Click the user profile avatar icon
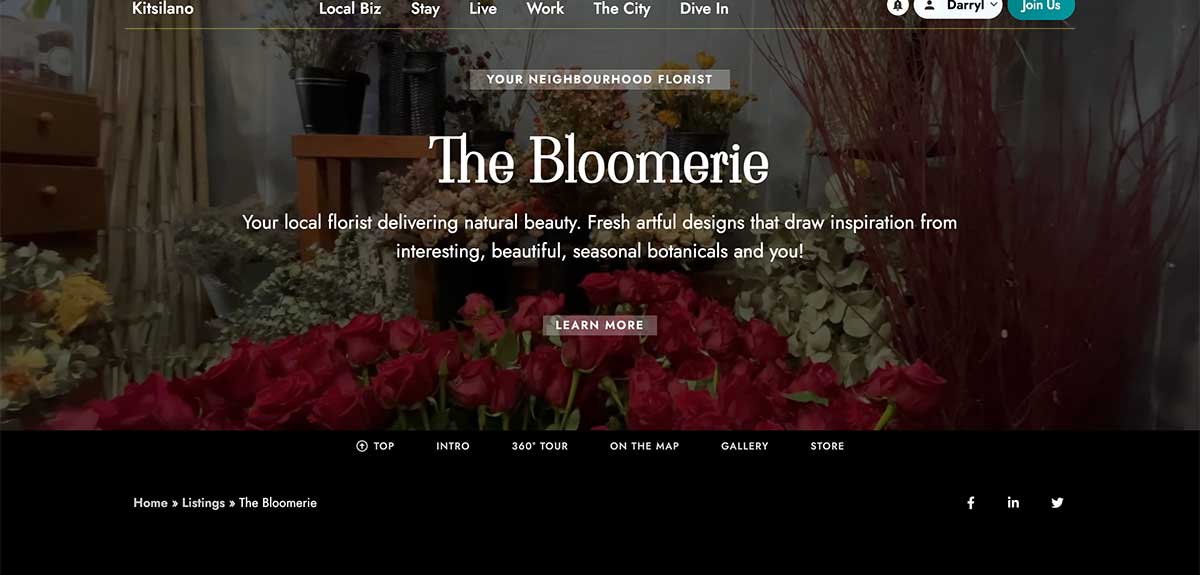The height and width of the screenshot is (575, 1200). 929,6
